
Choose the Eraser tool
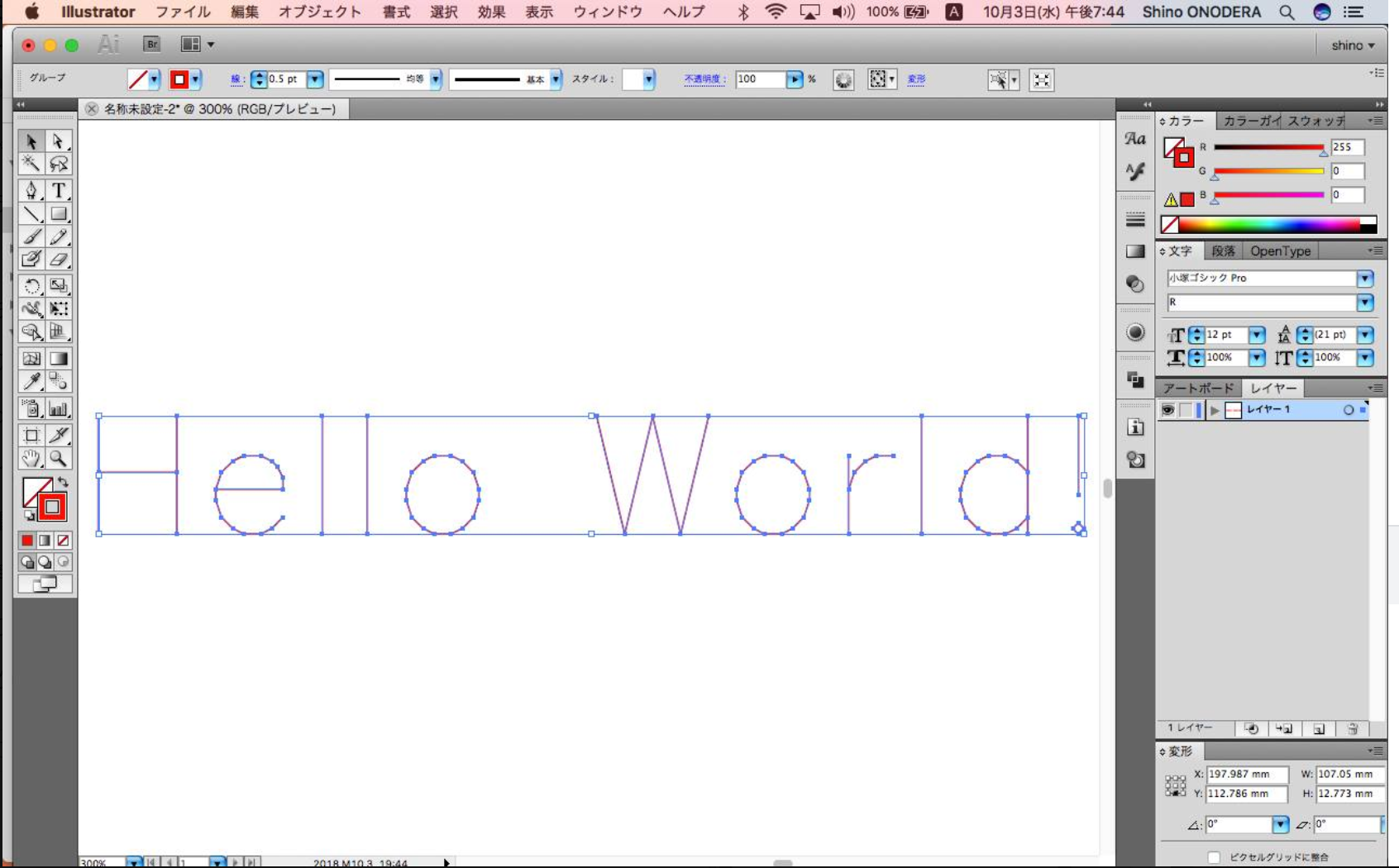58,260
